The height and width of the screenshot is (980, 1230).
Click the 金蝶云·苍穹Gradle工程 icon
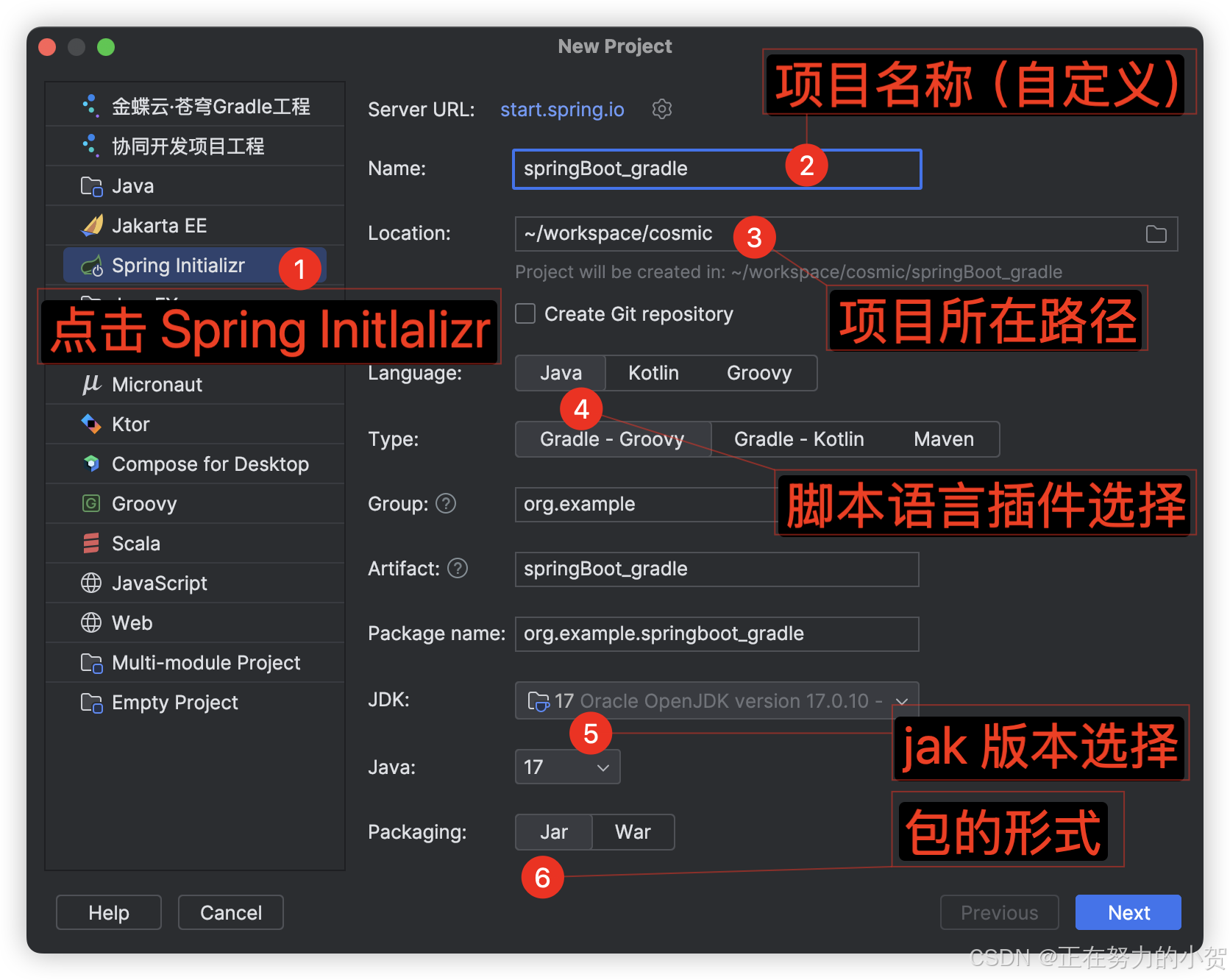point(90,106)
